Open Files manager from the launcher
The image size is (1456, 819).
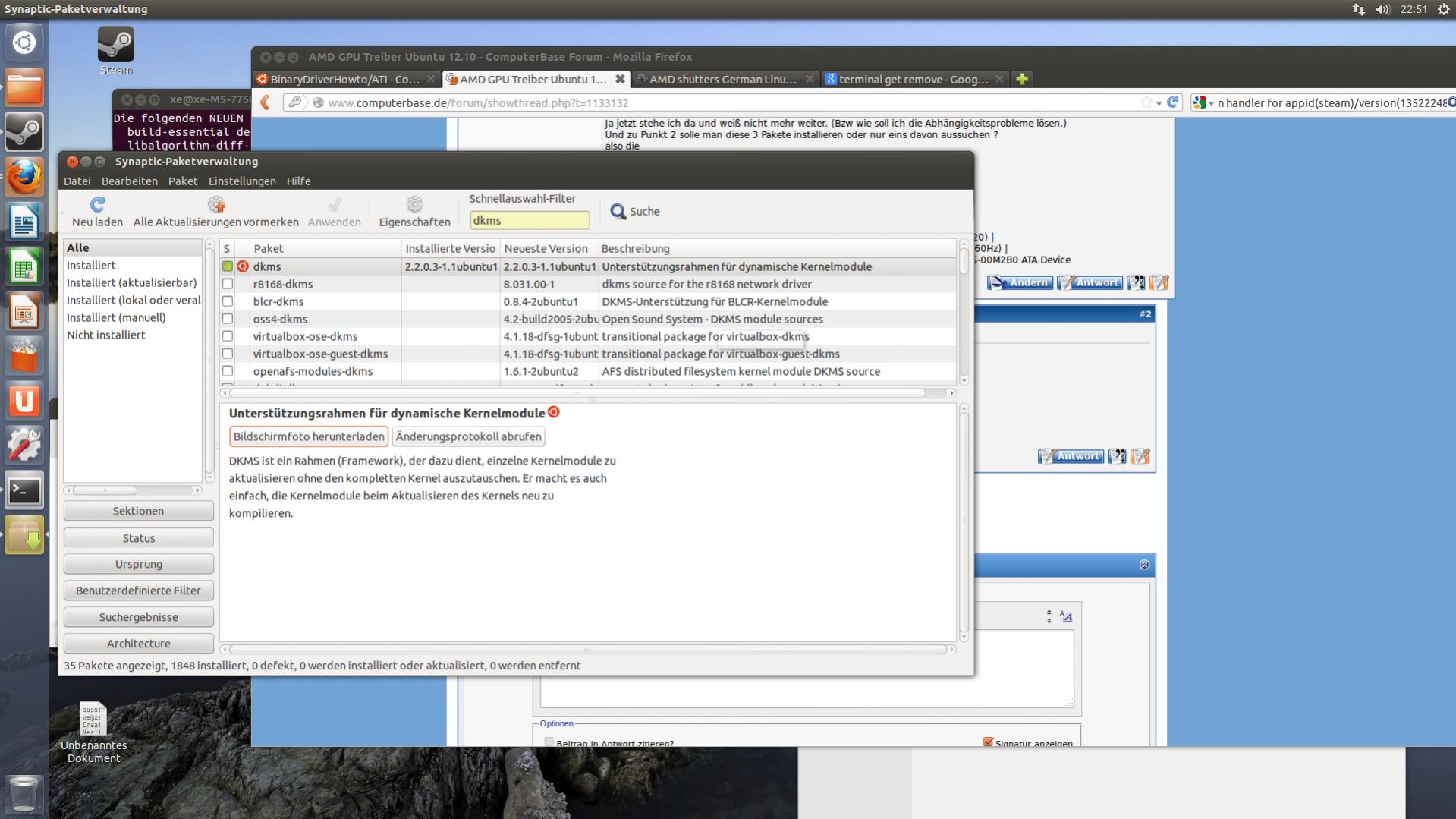(x=24, y=87)
